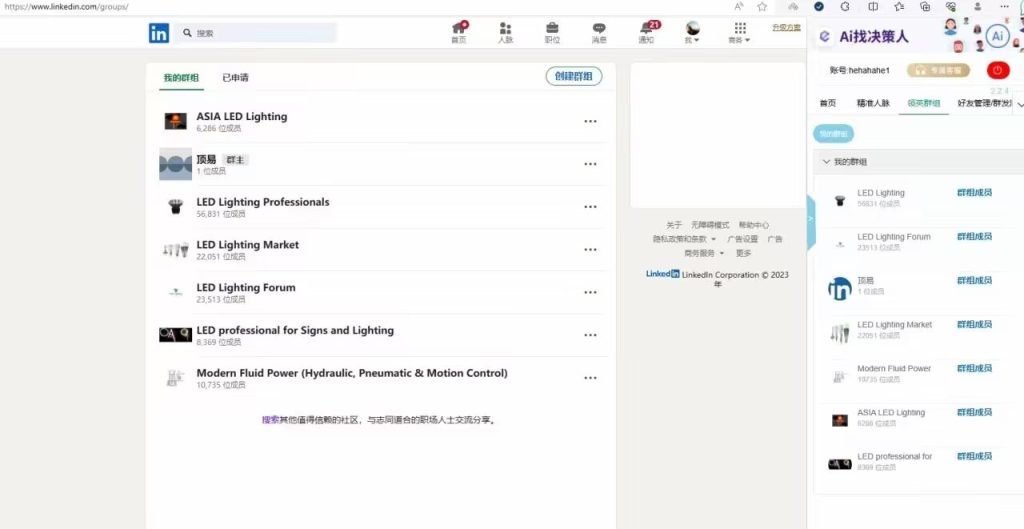Expand more tabs chevron in side panel
1024x529 pixels.
(x=1019, y=104)
